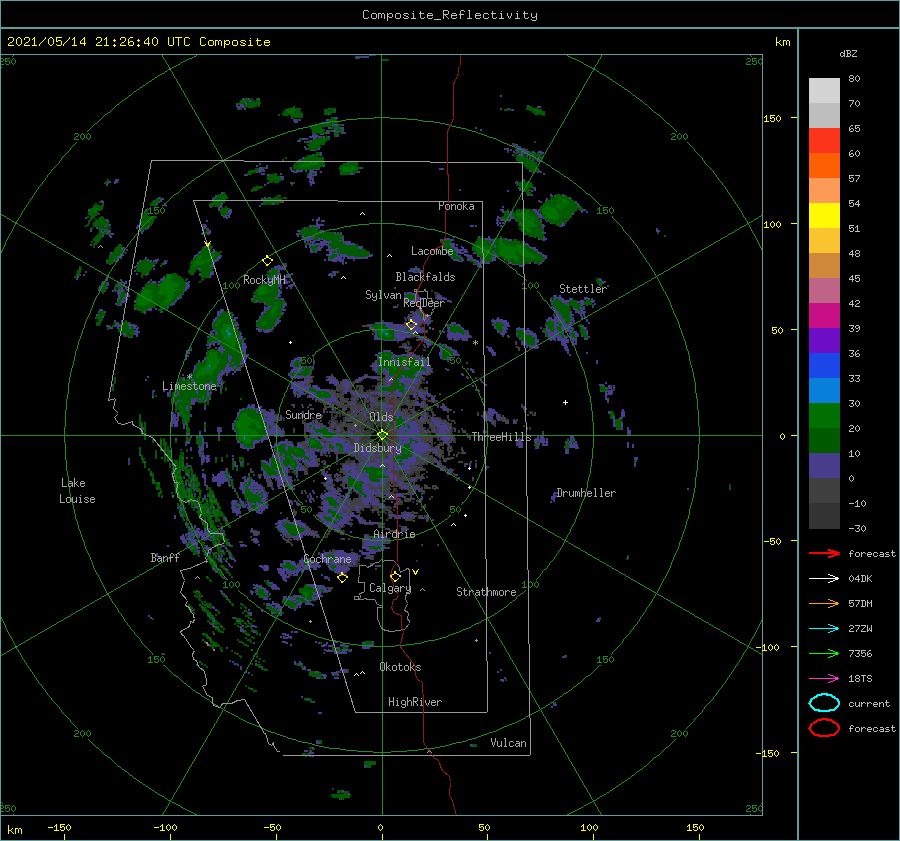Viewport: 900px width, 841px height.
Task: Click the RedDeer city label
Action: click(424, 303)
